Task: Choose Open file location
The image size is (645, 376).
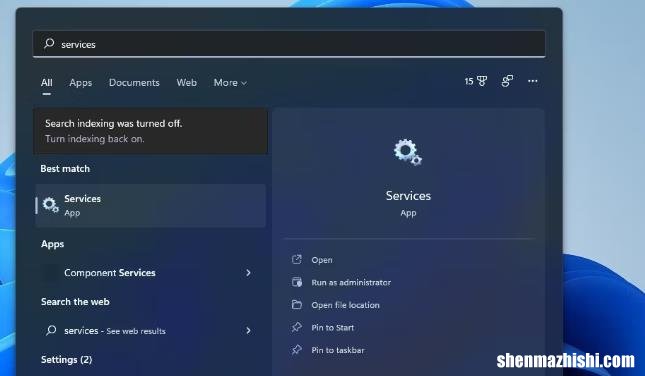Action: coord(345,305)
